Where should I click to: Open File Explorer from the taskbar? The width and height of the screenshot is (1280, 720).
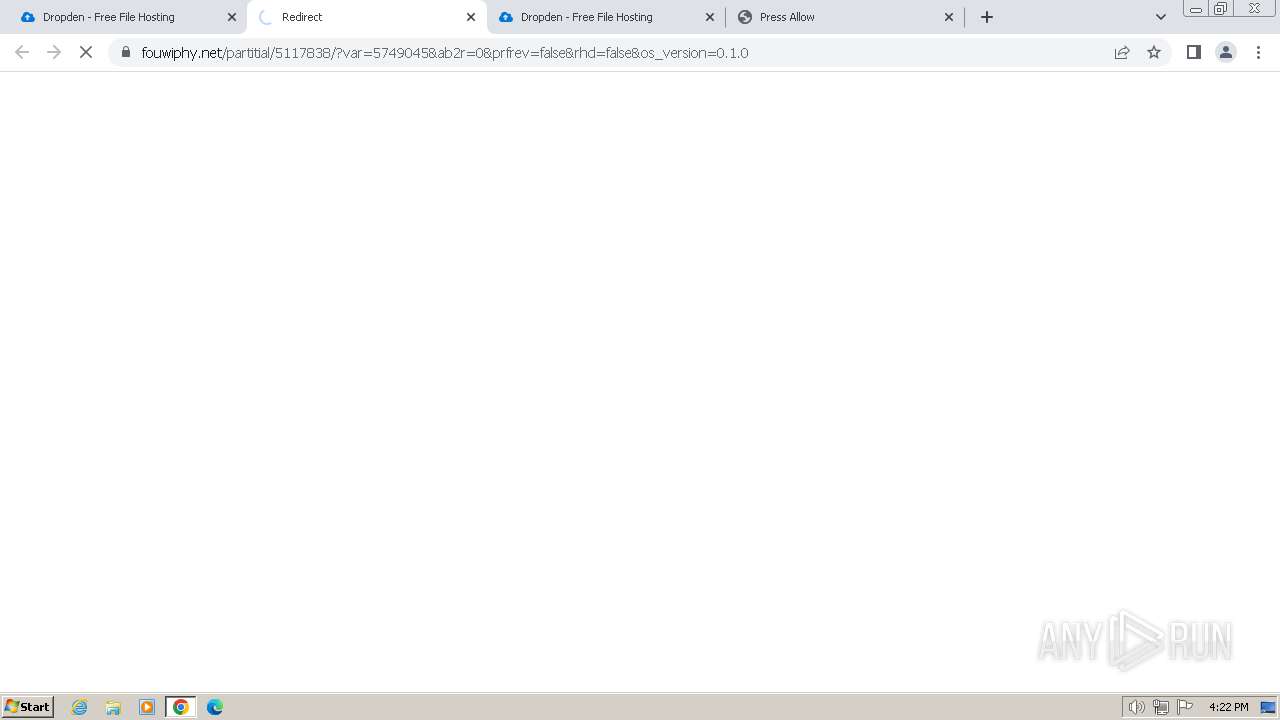click(x=113, y=707)
